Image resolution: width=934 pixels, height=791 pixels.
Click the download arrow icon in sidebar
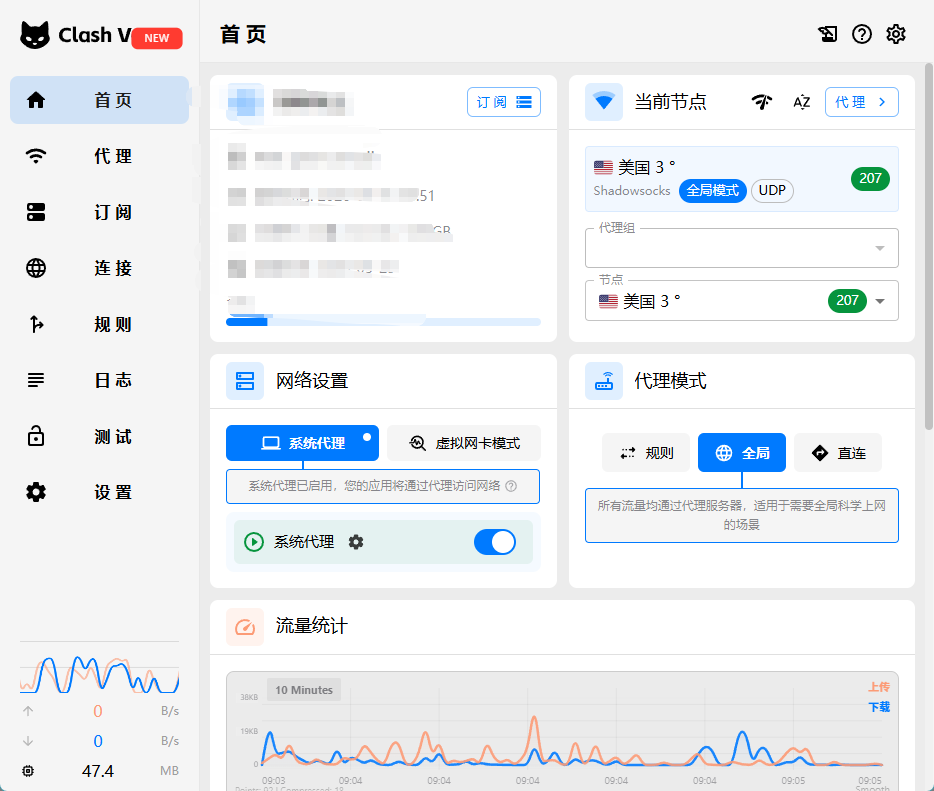[x=28, y=741]
